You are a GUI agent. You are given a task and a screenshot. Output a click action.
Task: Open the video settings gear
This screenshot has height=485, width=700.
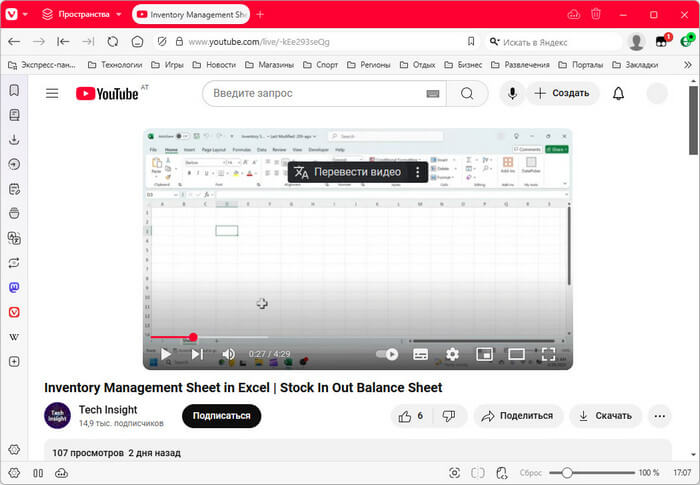(x=452, y=354)
